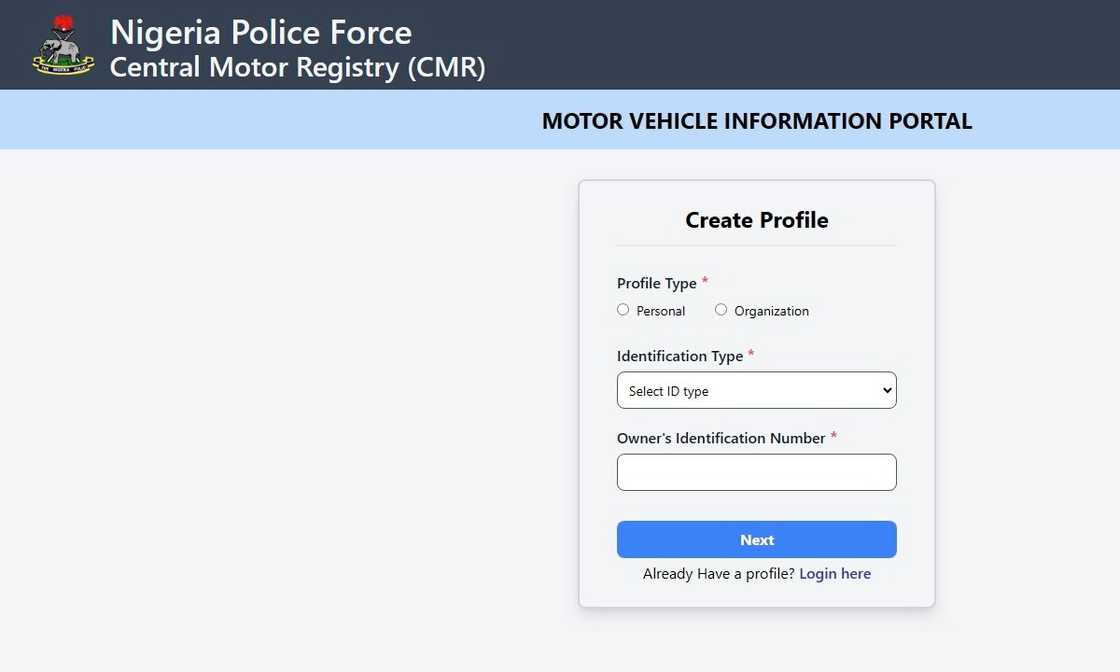Click the 'Profile Type' field label
The image size is (1120, 672).
pyautogui.click(x=656, y=284)
